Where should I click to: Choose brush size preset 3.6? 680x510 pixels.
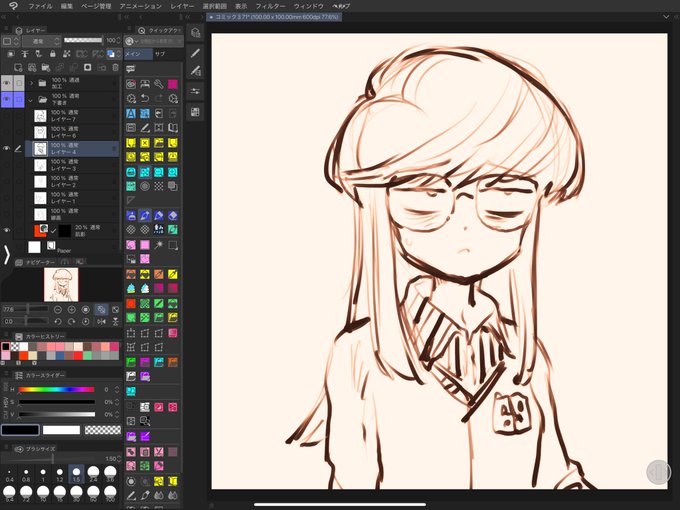(x=110, y=474)
